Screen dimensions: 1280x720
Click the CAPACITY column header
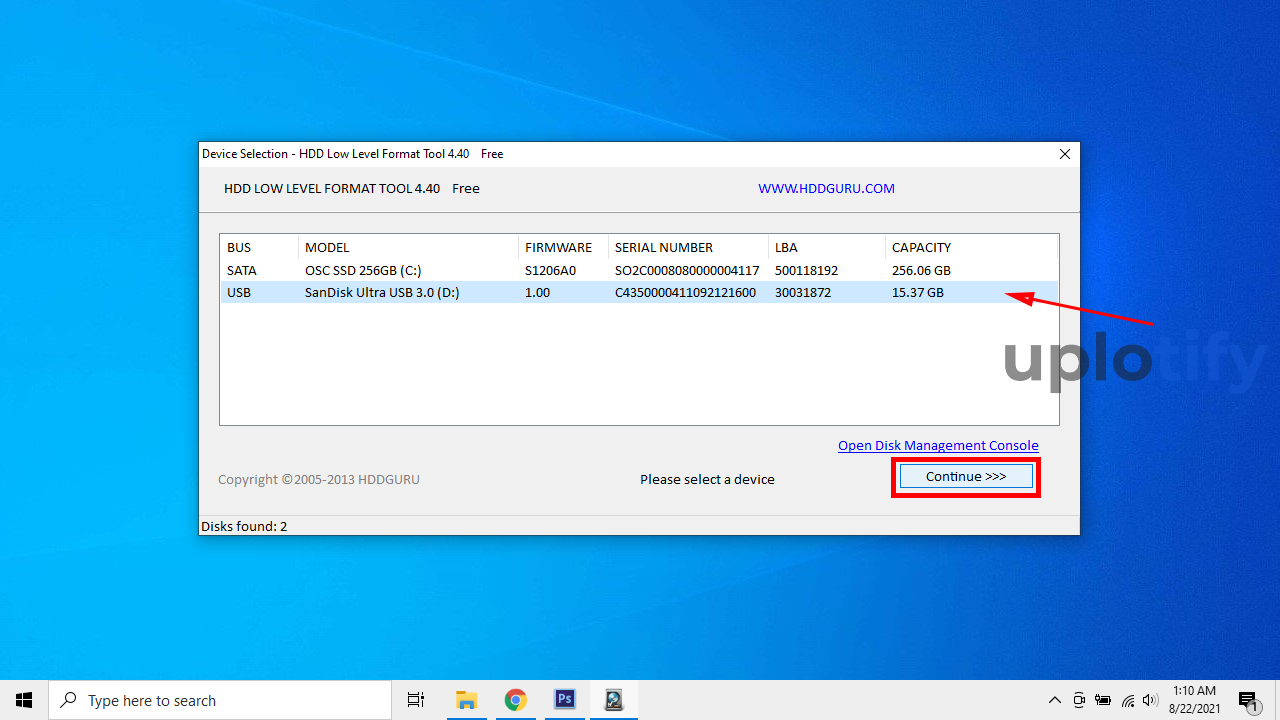point(971,247)
